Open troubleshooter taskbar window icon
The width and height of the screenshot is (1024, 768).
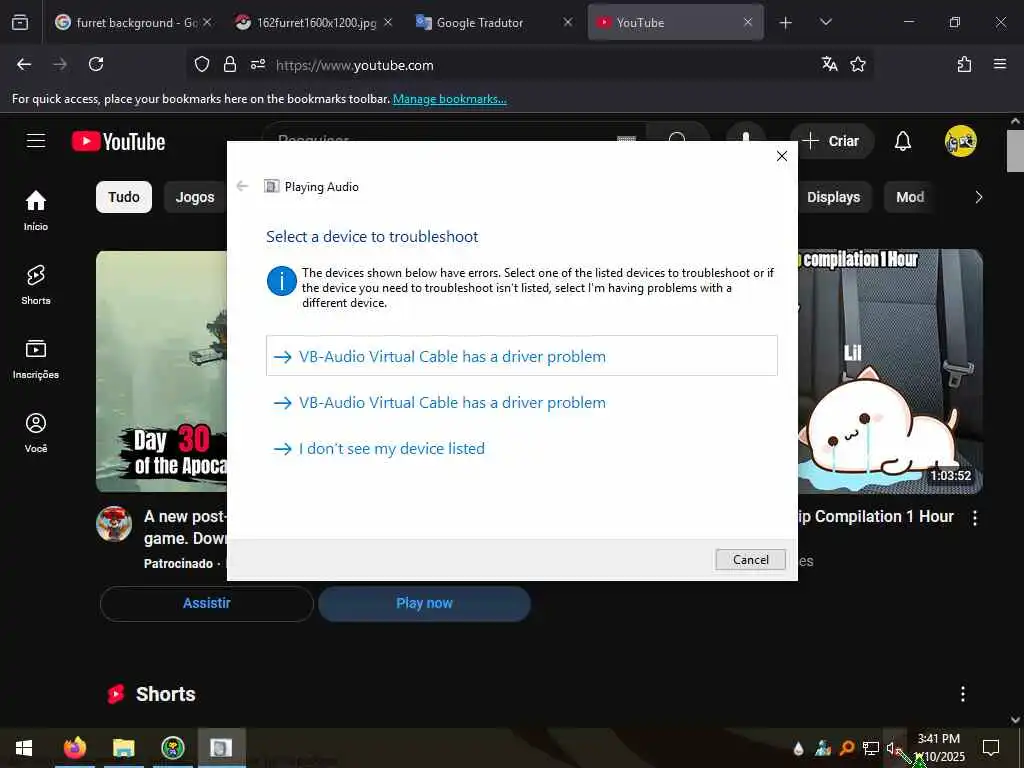(x=221, y=748)
